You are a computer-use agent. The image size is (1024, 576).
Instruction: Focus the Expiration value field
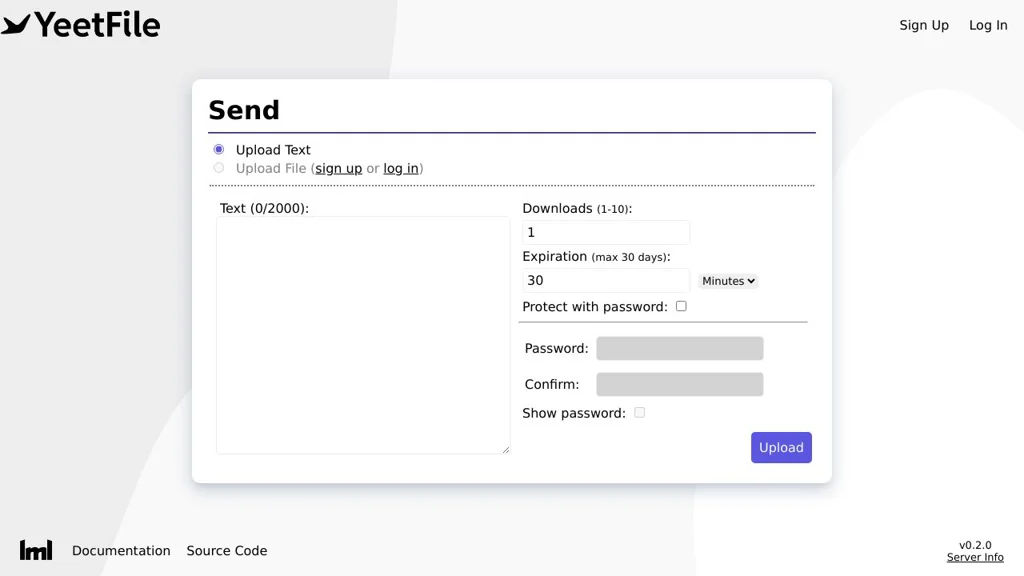606,281
